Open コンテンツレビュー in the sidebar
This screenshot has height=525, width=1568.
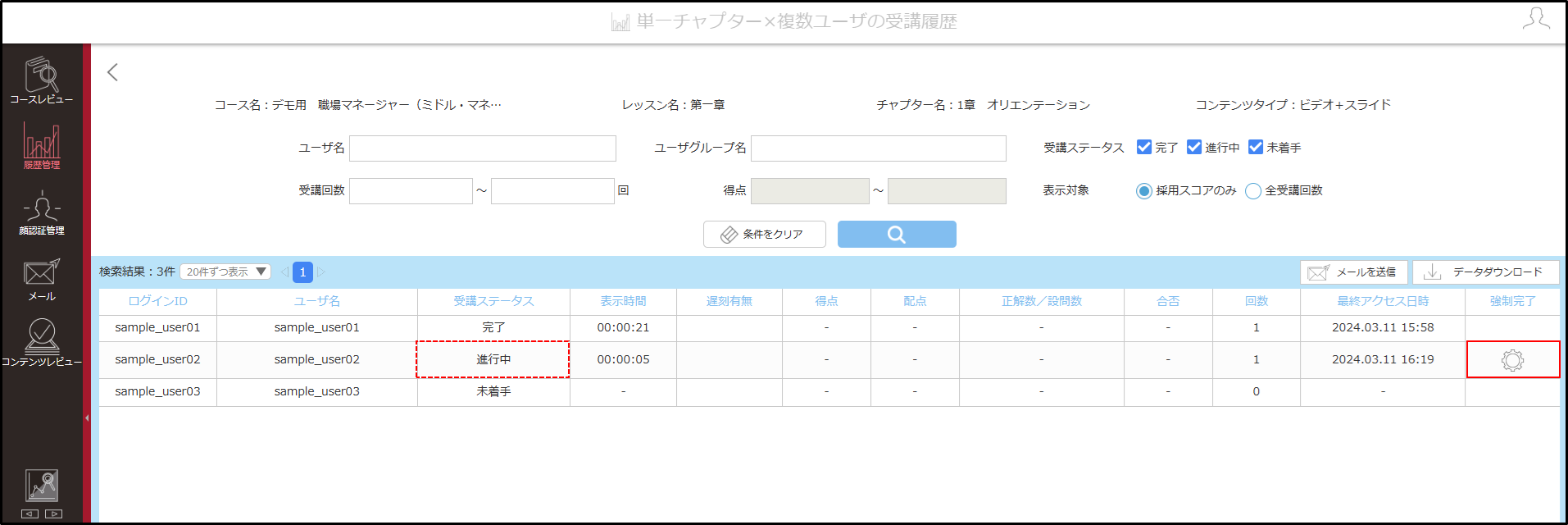(41, 344)
